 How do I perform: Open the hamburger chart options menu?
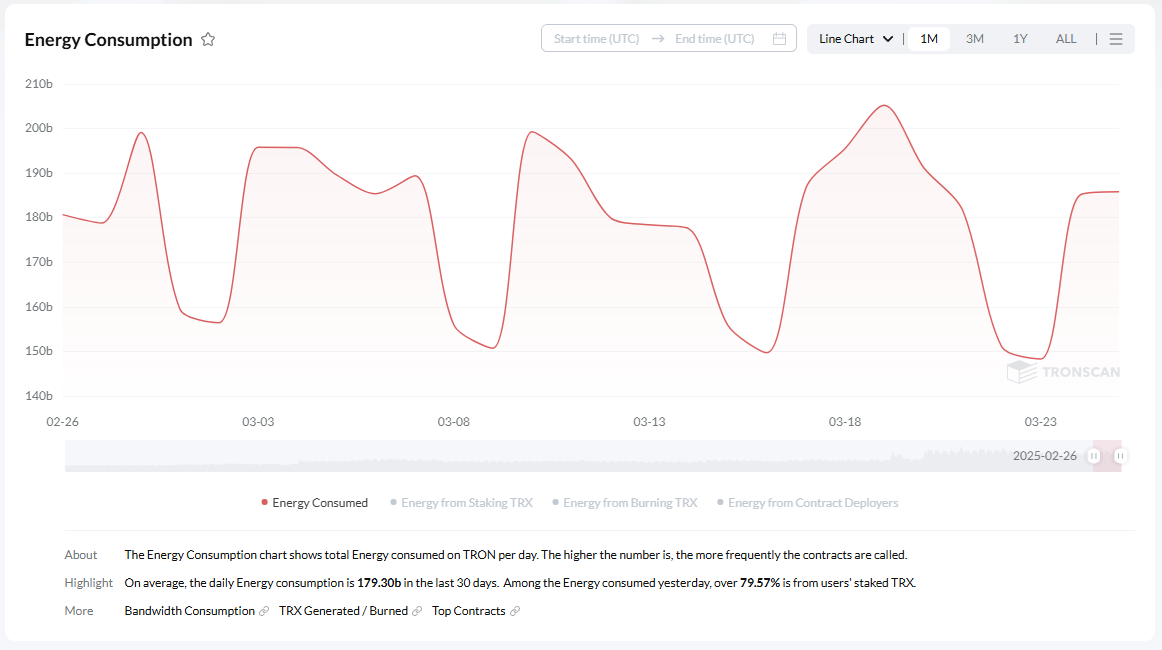pos(1115,39)
